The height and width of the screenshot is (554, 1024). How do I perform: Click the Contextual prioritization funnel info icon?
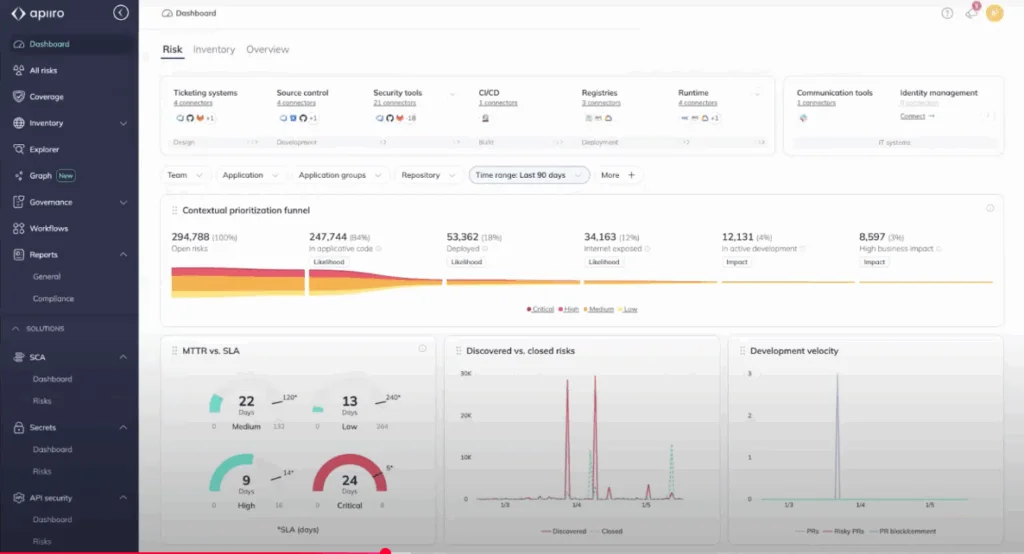[x=990, y=208]
